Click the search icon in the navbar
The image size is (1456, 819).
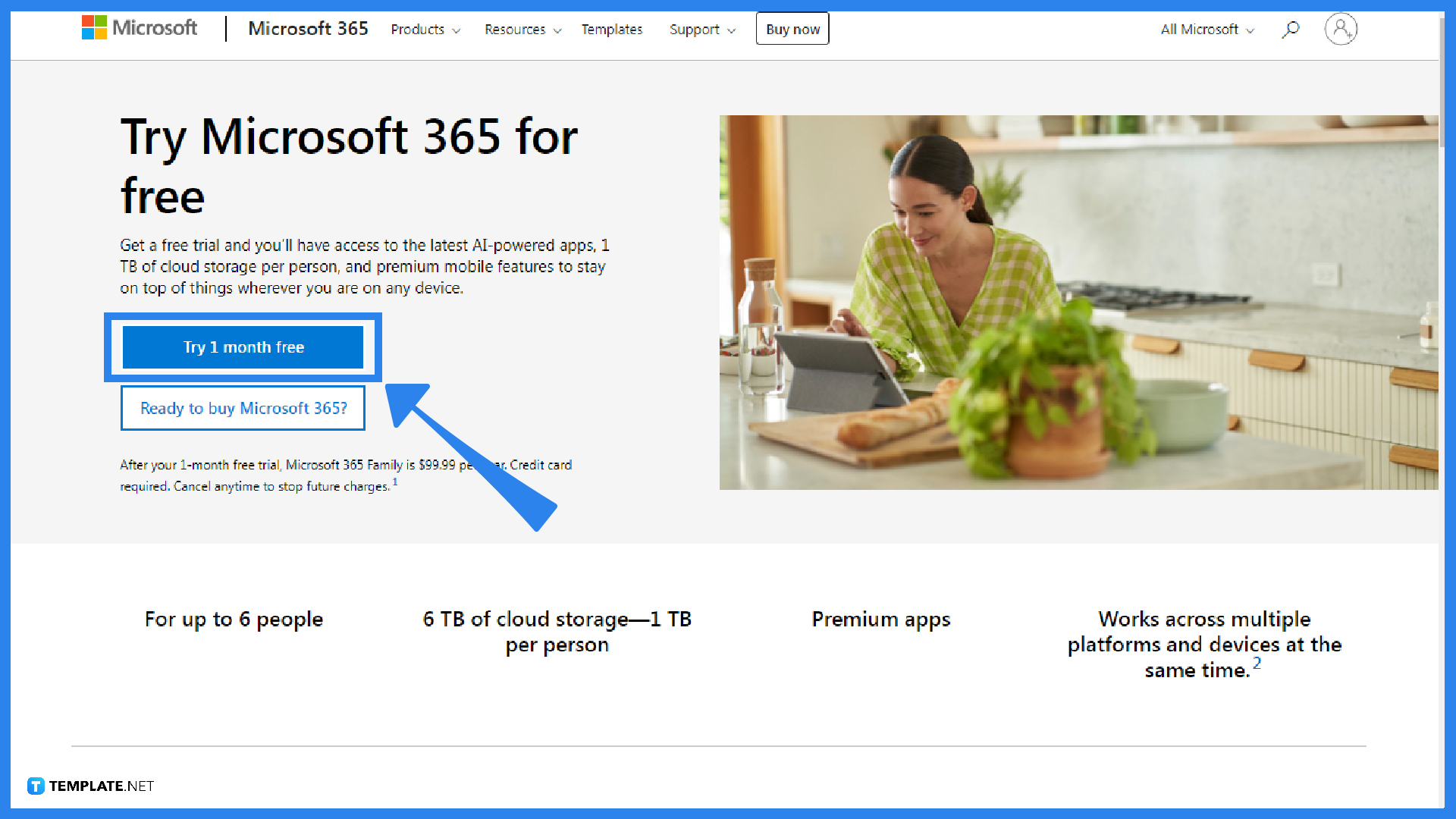pyautogui.click(x=1291, y=28)
